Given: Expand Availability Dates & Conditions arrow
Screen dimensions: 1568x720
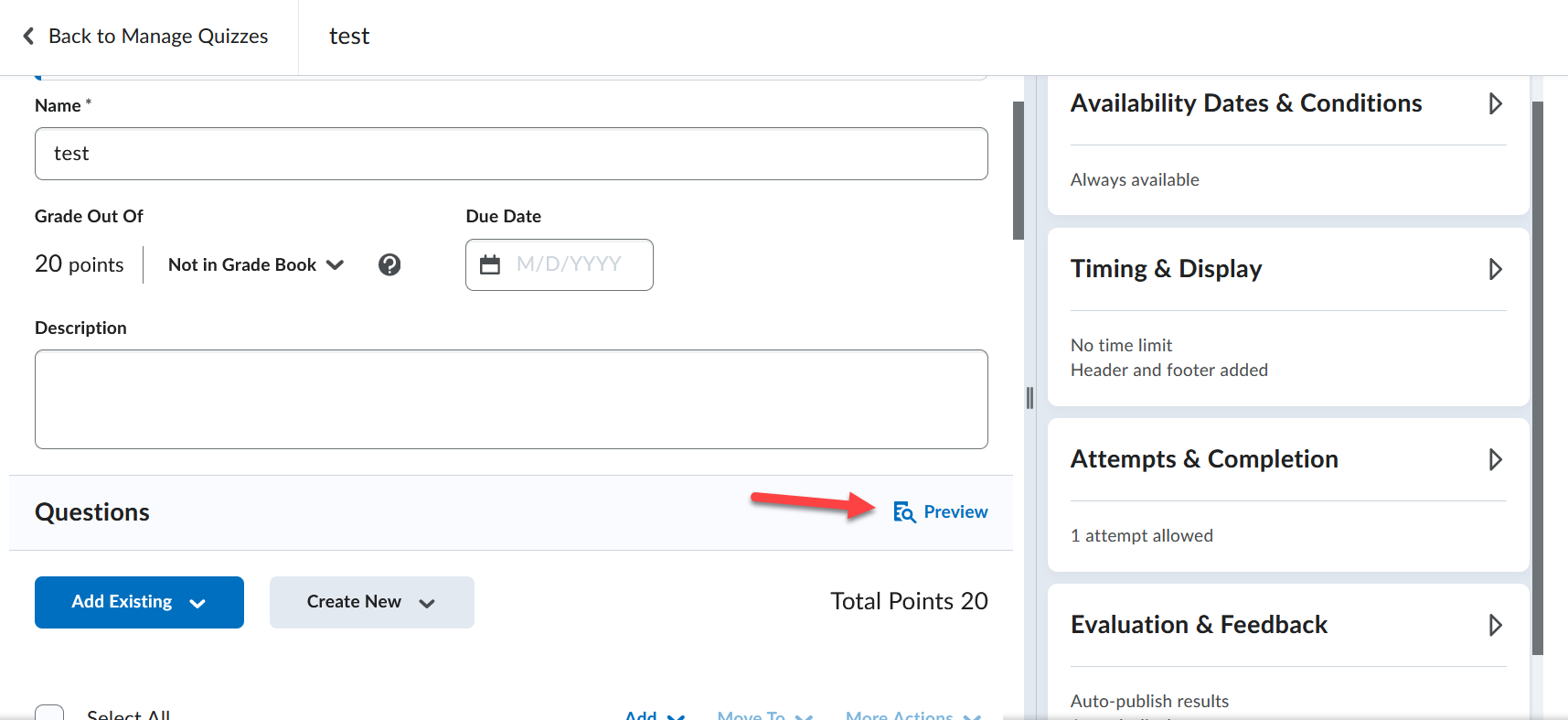Looking at the screenshot, I should click(x=1495, y=103).
